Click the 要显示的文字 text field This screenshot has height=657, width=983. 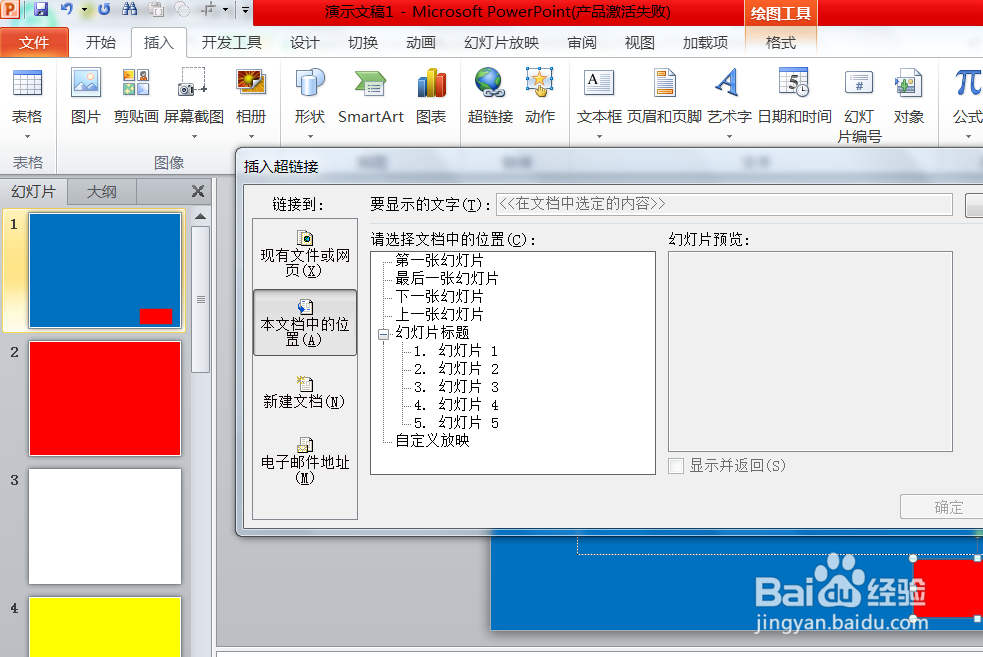pyautogui.click(x=724, y=204)
